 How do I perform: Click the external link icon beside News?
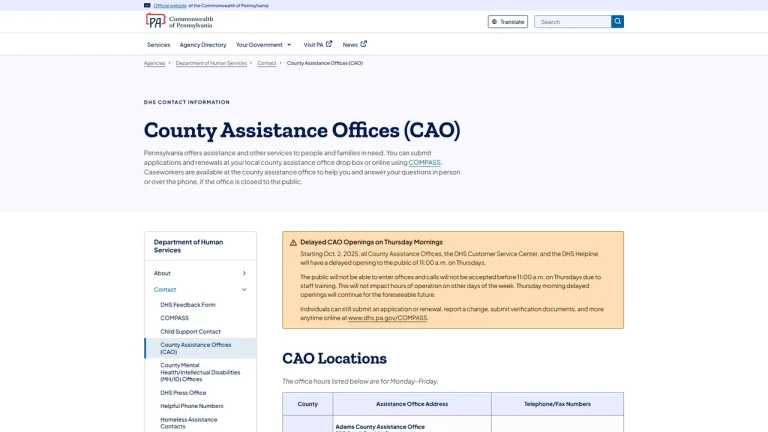[x=363, y=44]
